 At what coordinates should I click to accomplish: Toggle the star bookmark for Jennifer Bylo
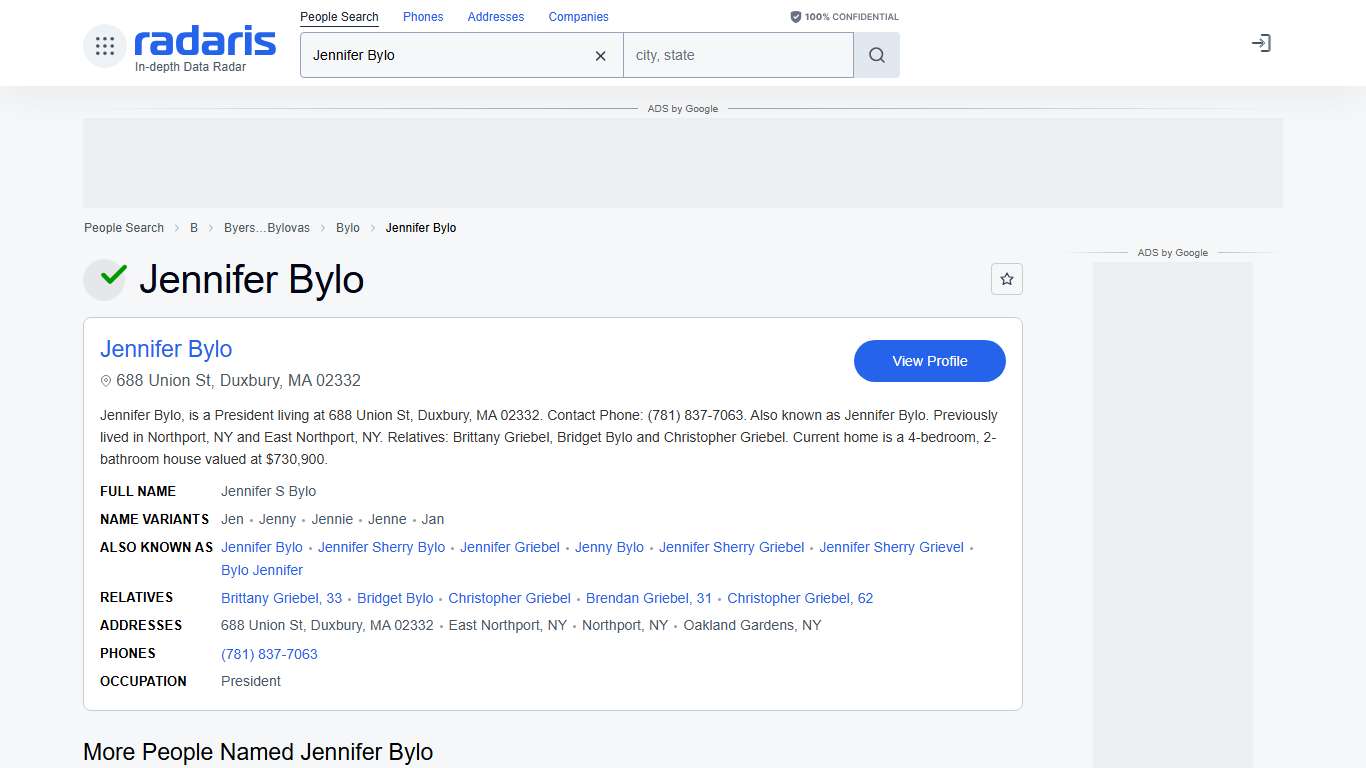[1007, 279]
